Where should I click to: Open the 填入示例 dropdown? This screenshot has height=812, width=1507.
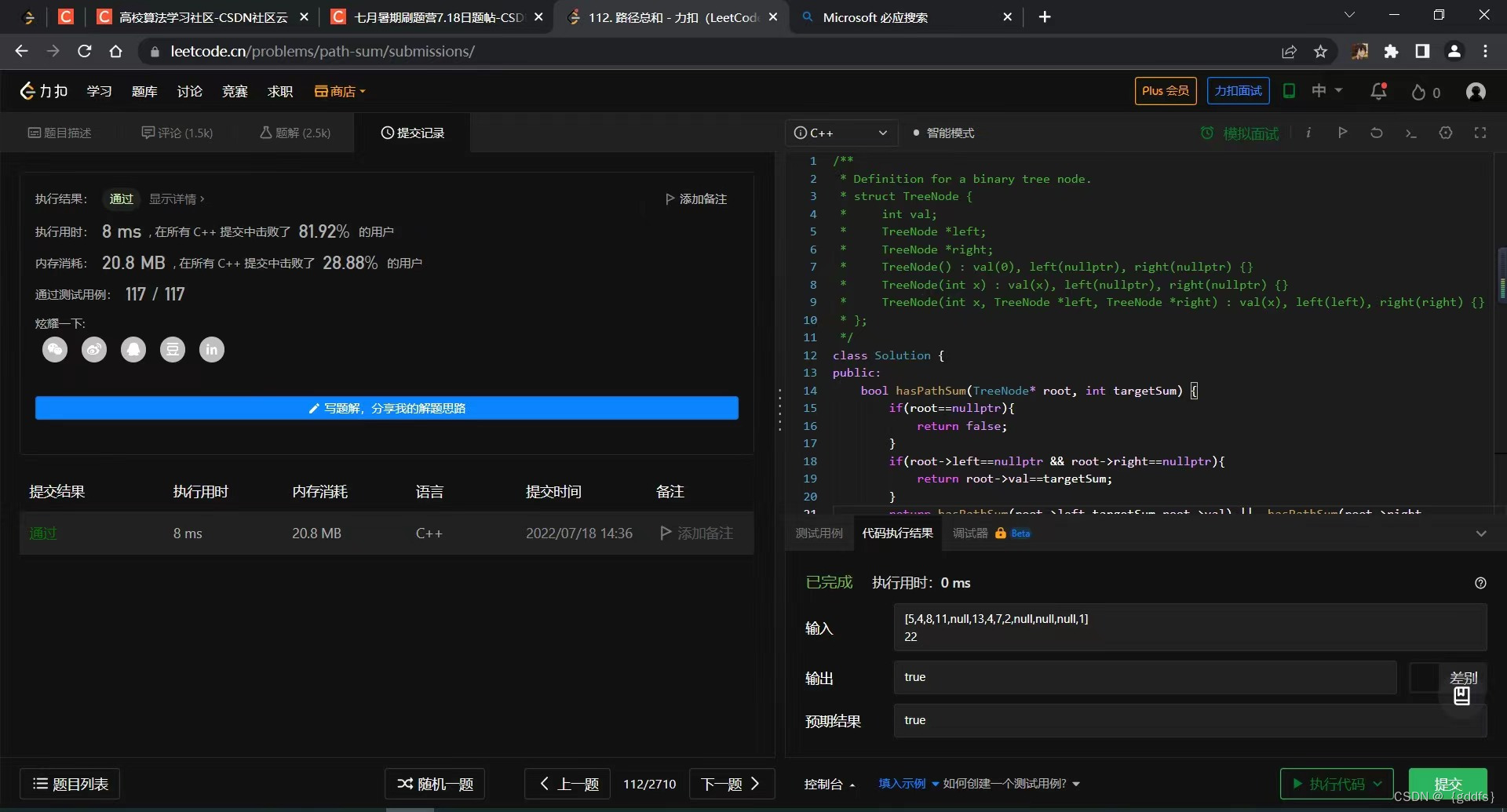coord(908,784)
